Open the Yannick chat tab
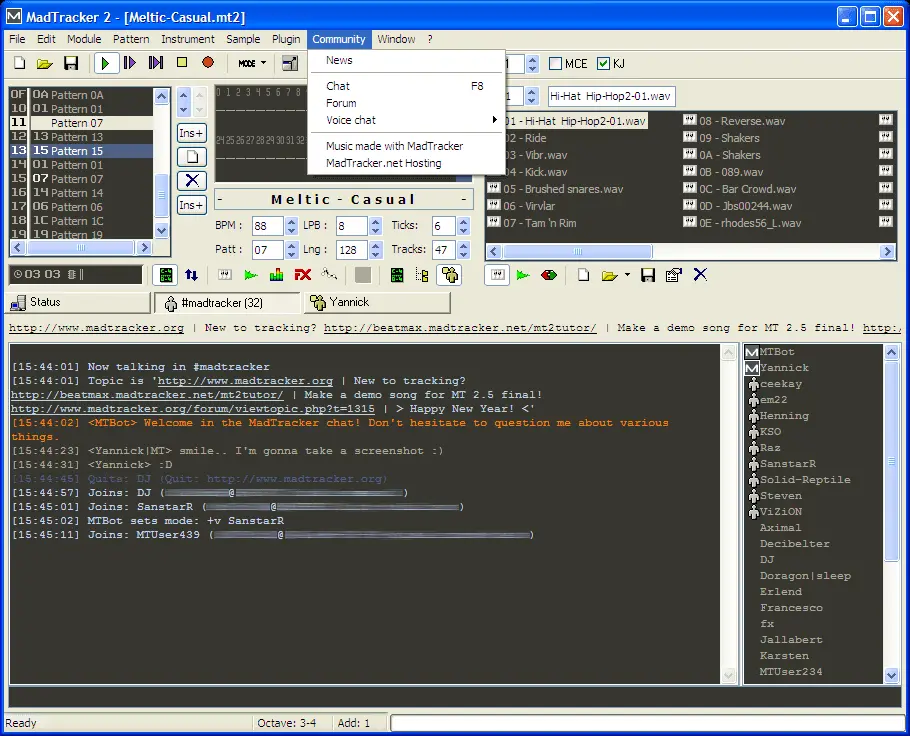This screenshot has height=736, width=910. 377,302
